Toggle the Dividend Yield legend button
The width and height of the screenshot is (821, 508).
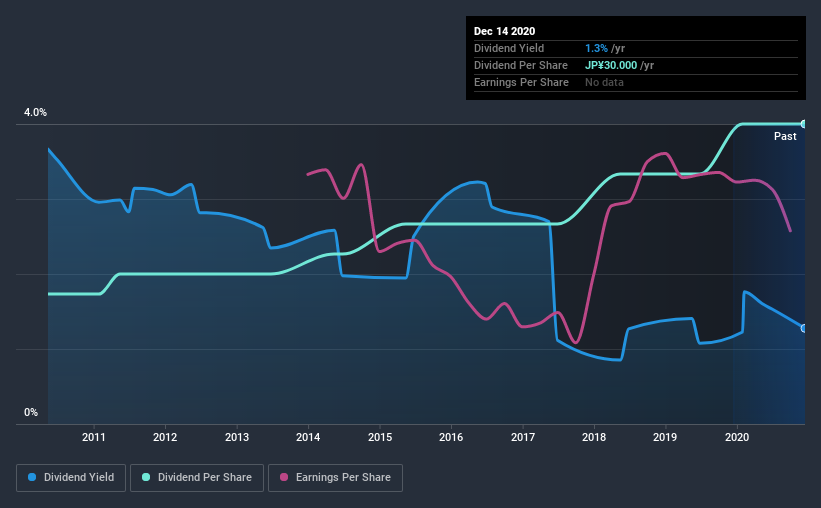(71, 478)
